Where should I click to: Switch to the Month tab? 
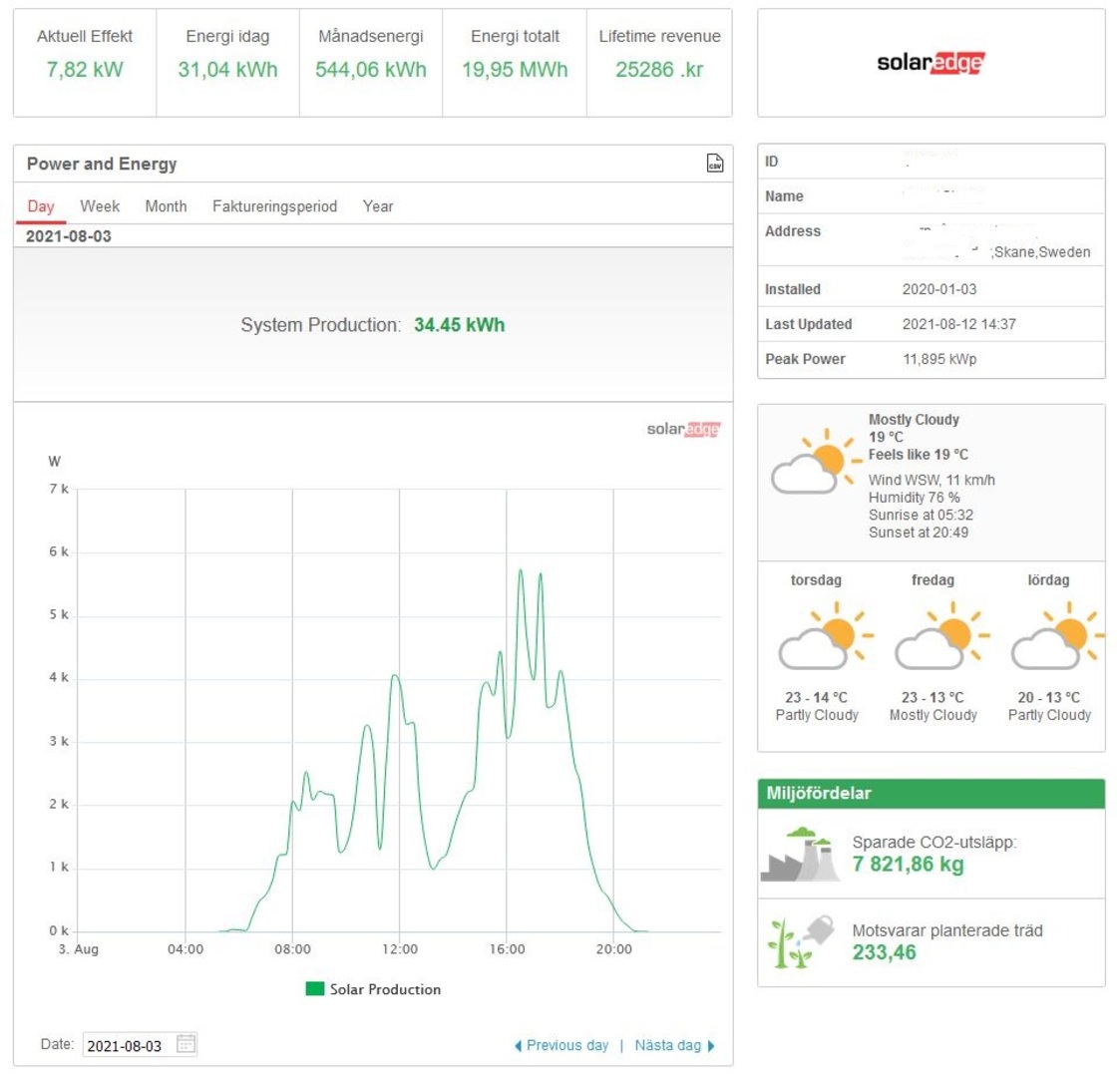point(166,206)
